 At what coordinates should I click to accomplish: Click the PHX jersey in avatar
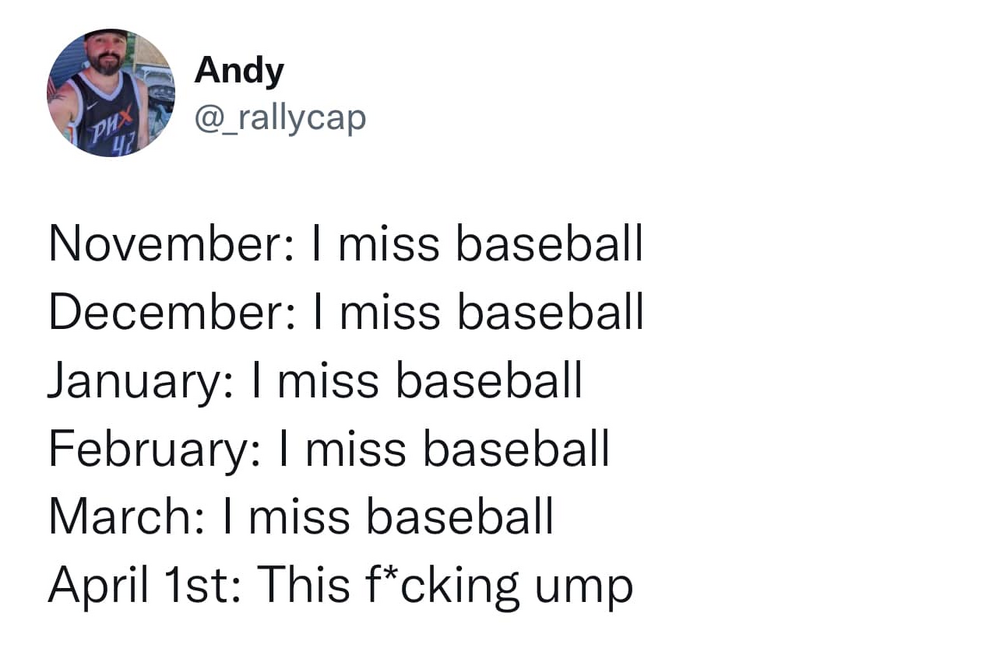106,116
